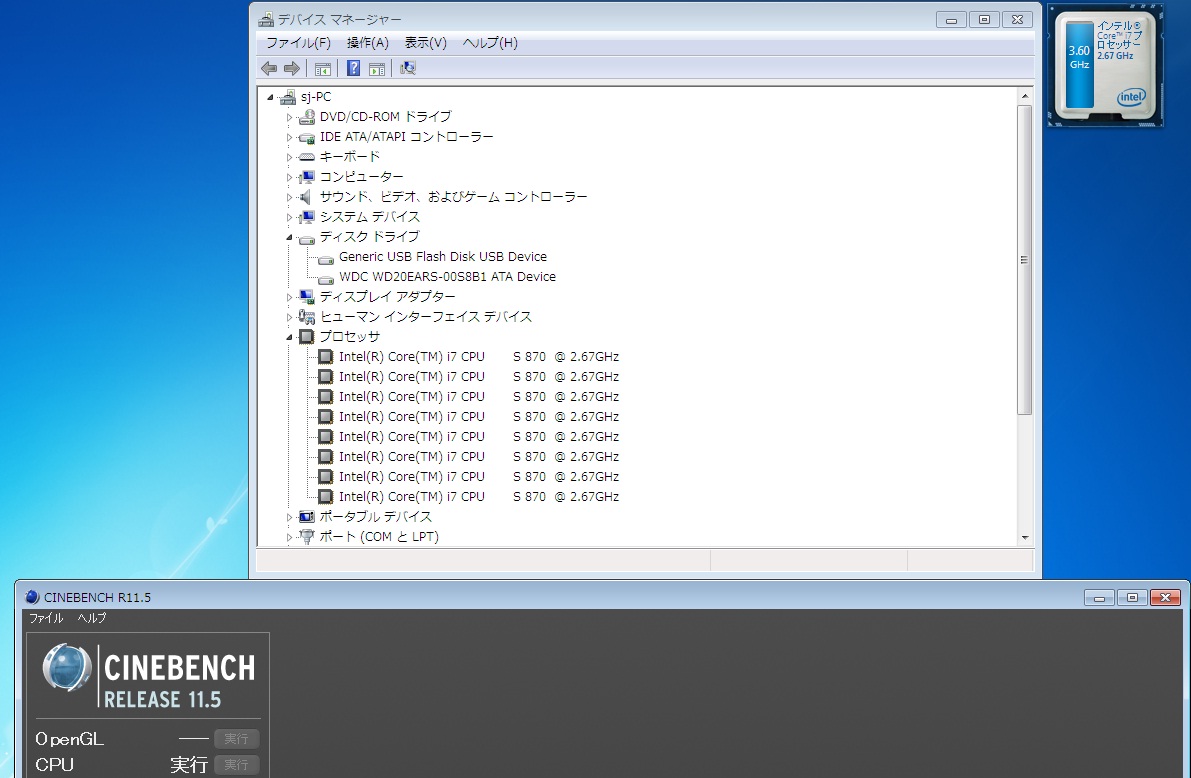The image size is (1191, 778).
Task: Select the ヒューマン インターフェイス デバイス row
Action: [x=425, y=317]
